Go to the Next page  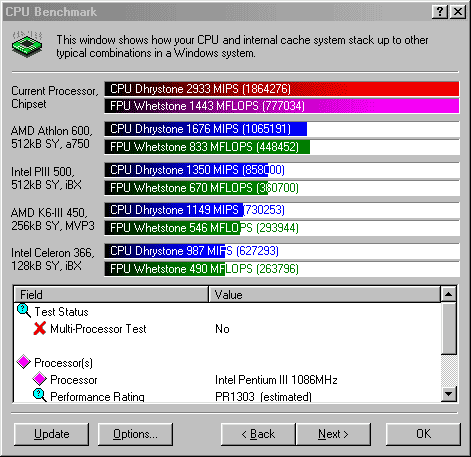coord(333,434)
